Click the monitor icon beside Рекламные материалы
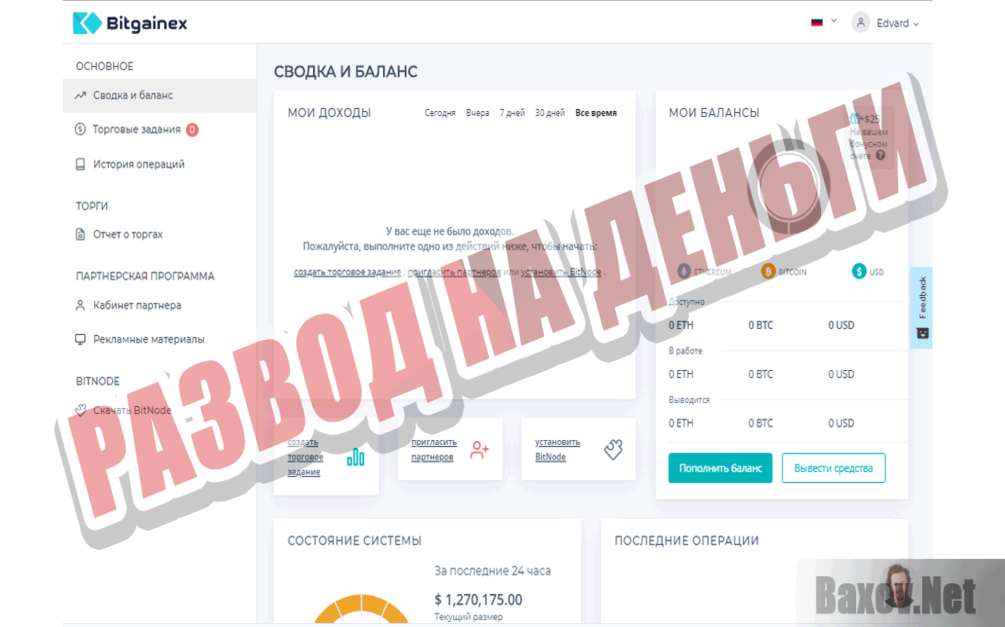The height and width of the screenshot is (627, 1005). 80,339
